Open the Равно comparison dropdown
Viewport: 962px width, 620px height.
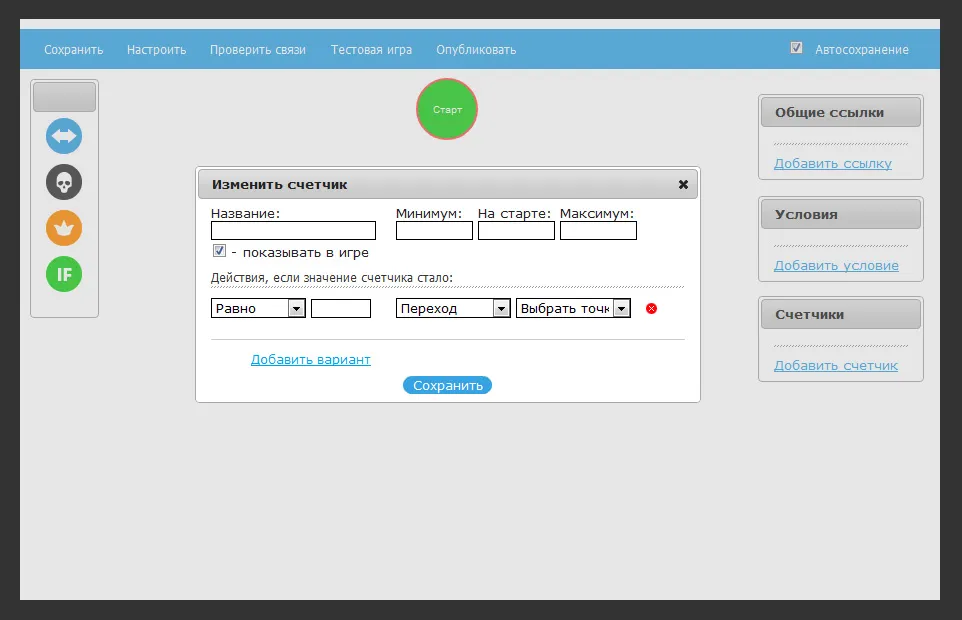[258, 309]
